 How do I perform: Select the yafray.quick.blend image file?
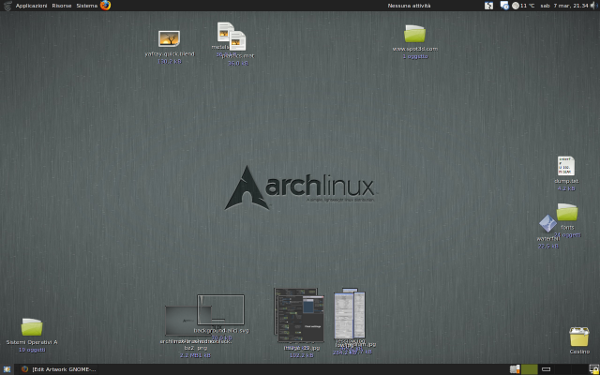(x=169, y=39)
